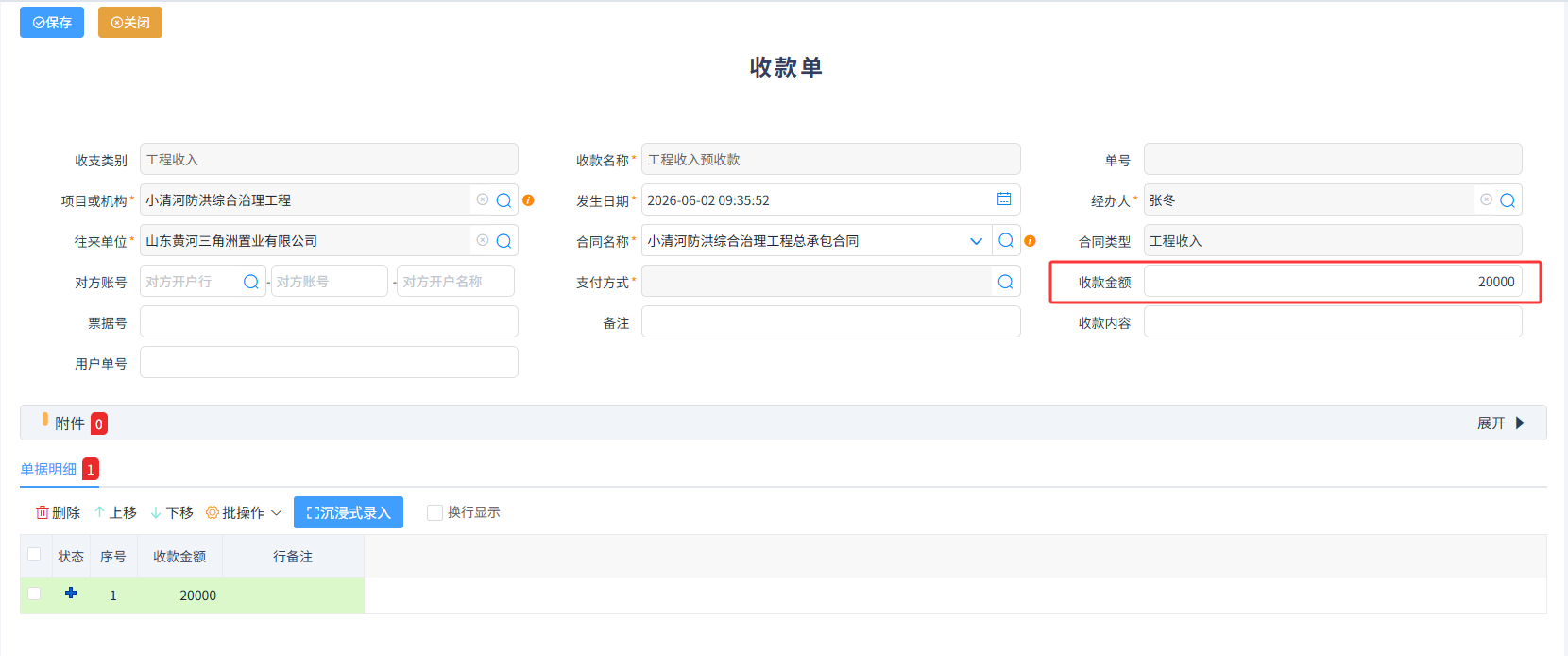Click the 对方账号 placeholder input
Viewport: 1568px width, 656px height.
tap(330, 281)
